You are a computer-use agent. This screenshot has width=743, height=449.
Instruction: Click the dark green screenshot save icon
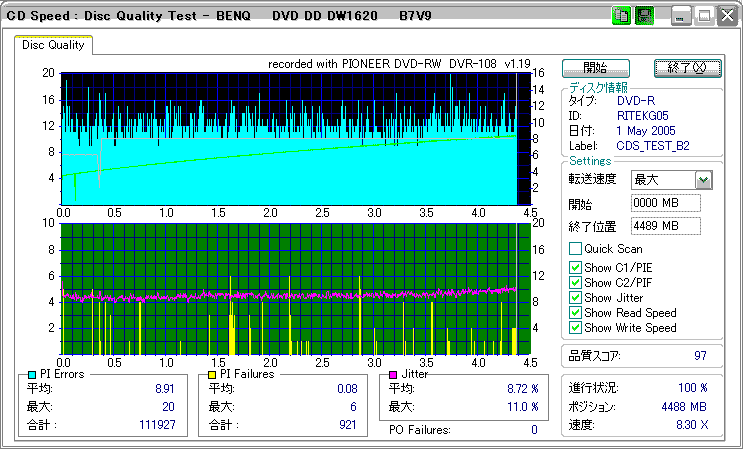[644, 16]
